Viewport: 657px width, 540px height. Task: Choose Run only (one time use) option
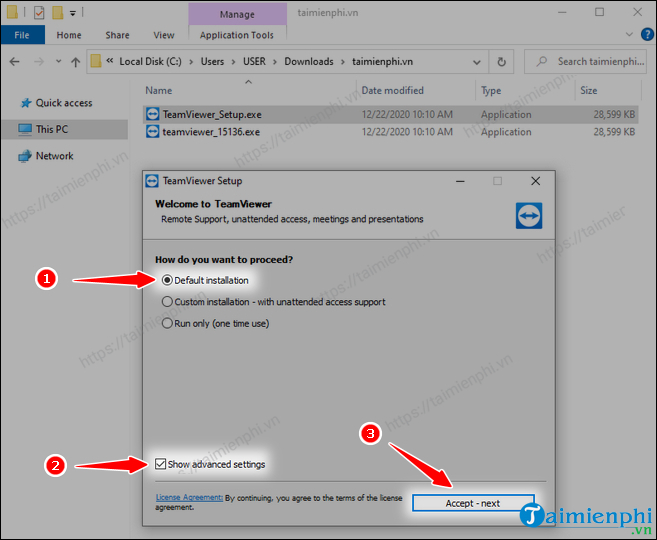pyautogui.click(x=167, y=323)
